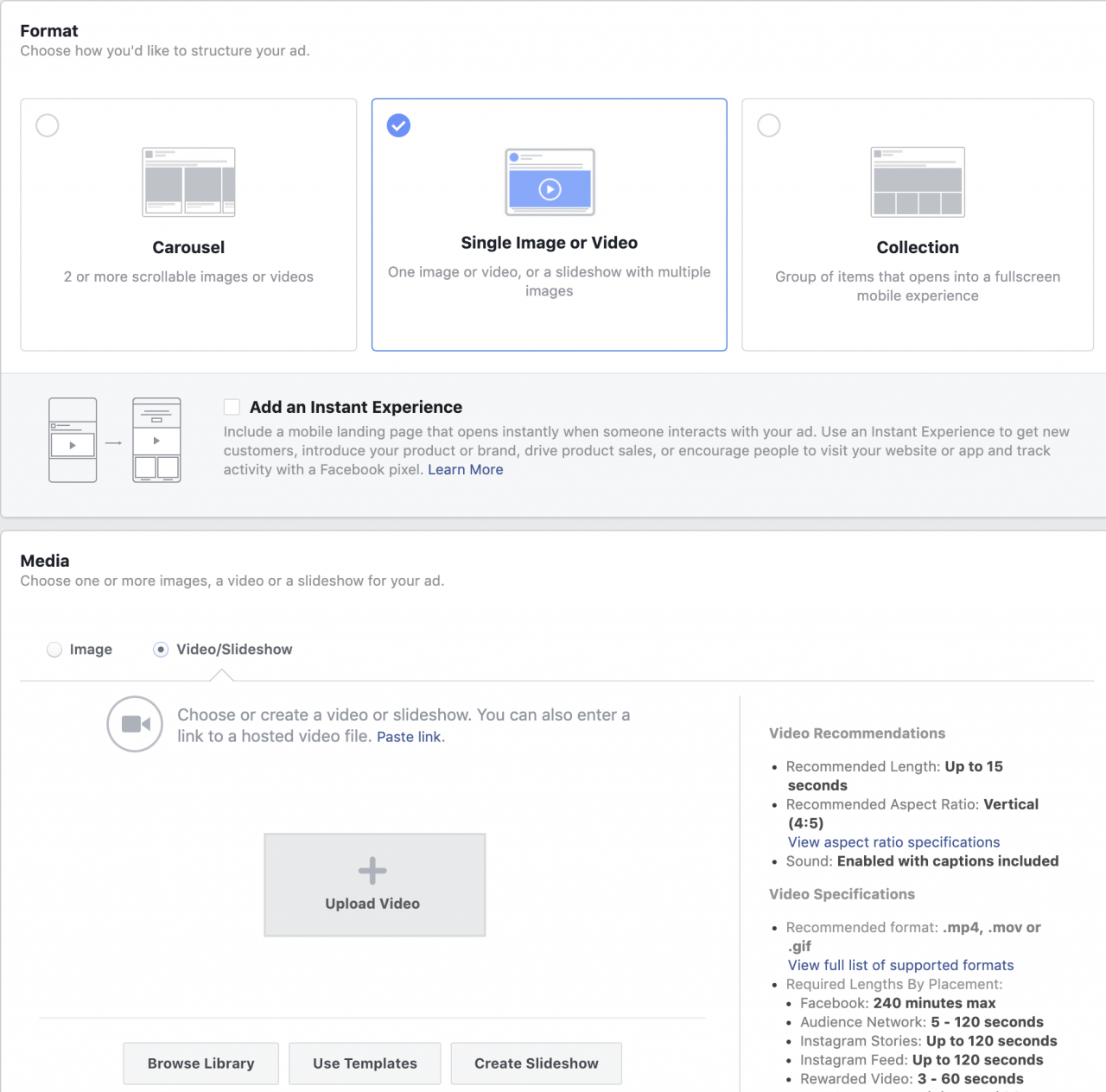This screenshot has width=1106, height=1092.
Task: View aspect ratio specifications
Action: coord(893,841)
